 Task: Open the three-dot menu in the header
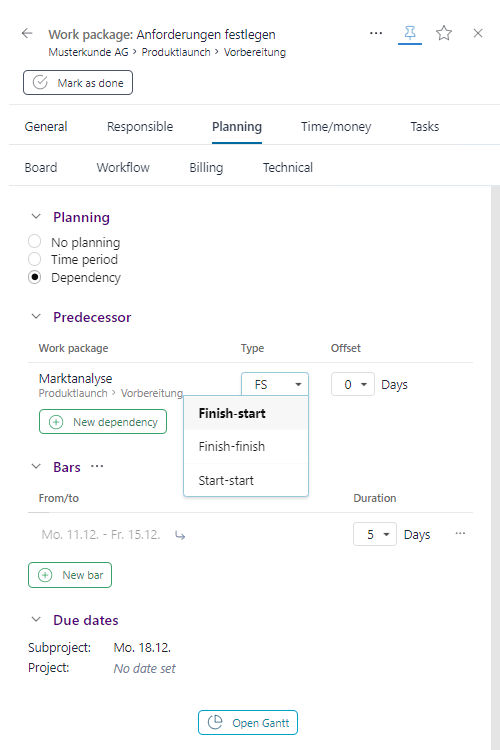coord(376,33)
